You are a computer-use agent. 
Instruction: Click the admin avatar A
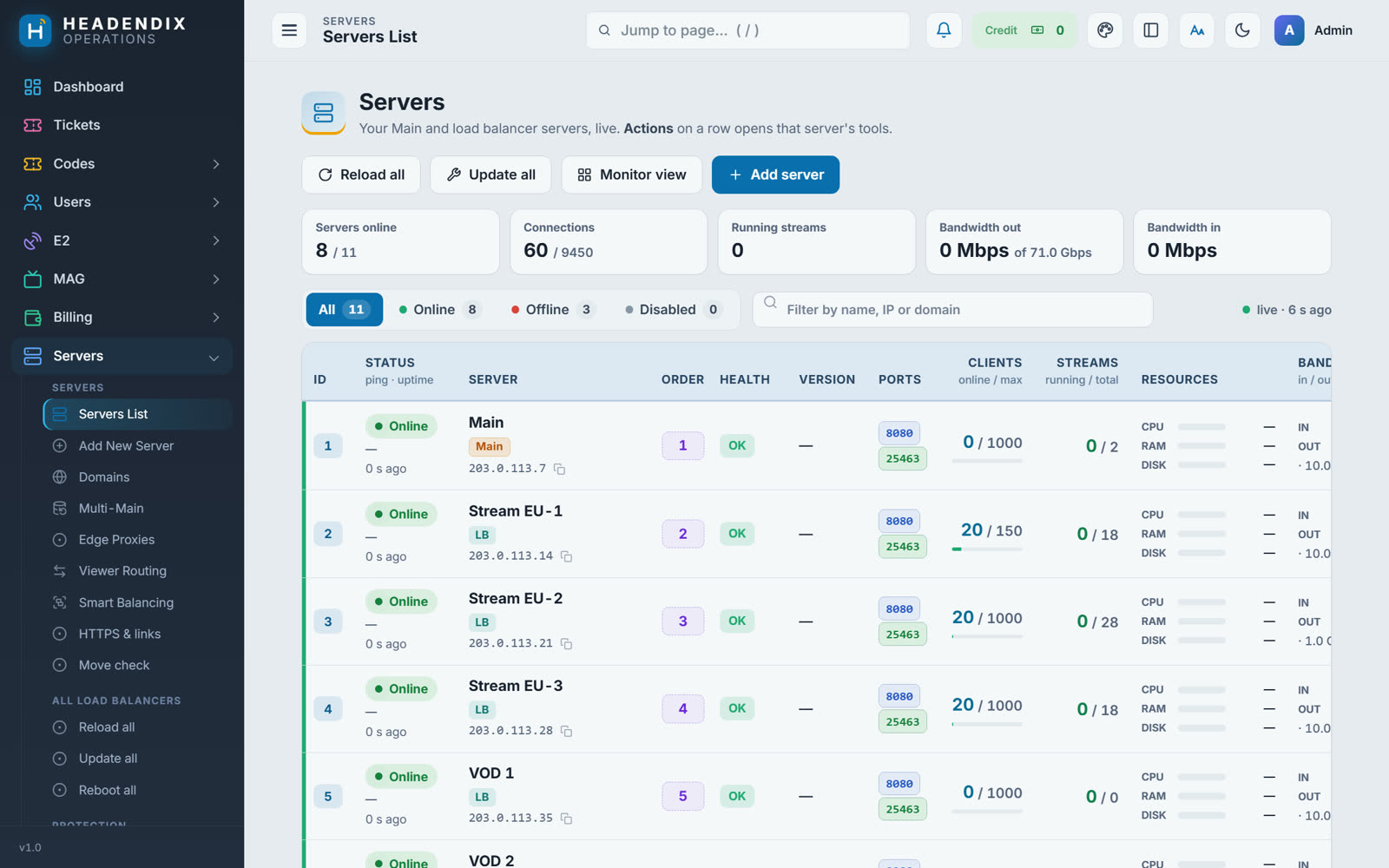click(x=1289, y=30)
